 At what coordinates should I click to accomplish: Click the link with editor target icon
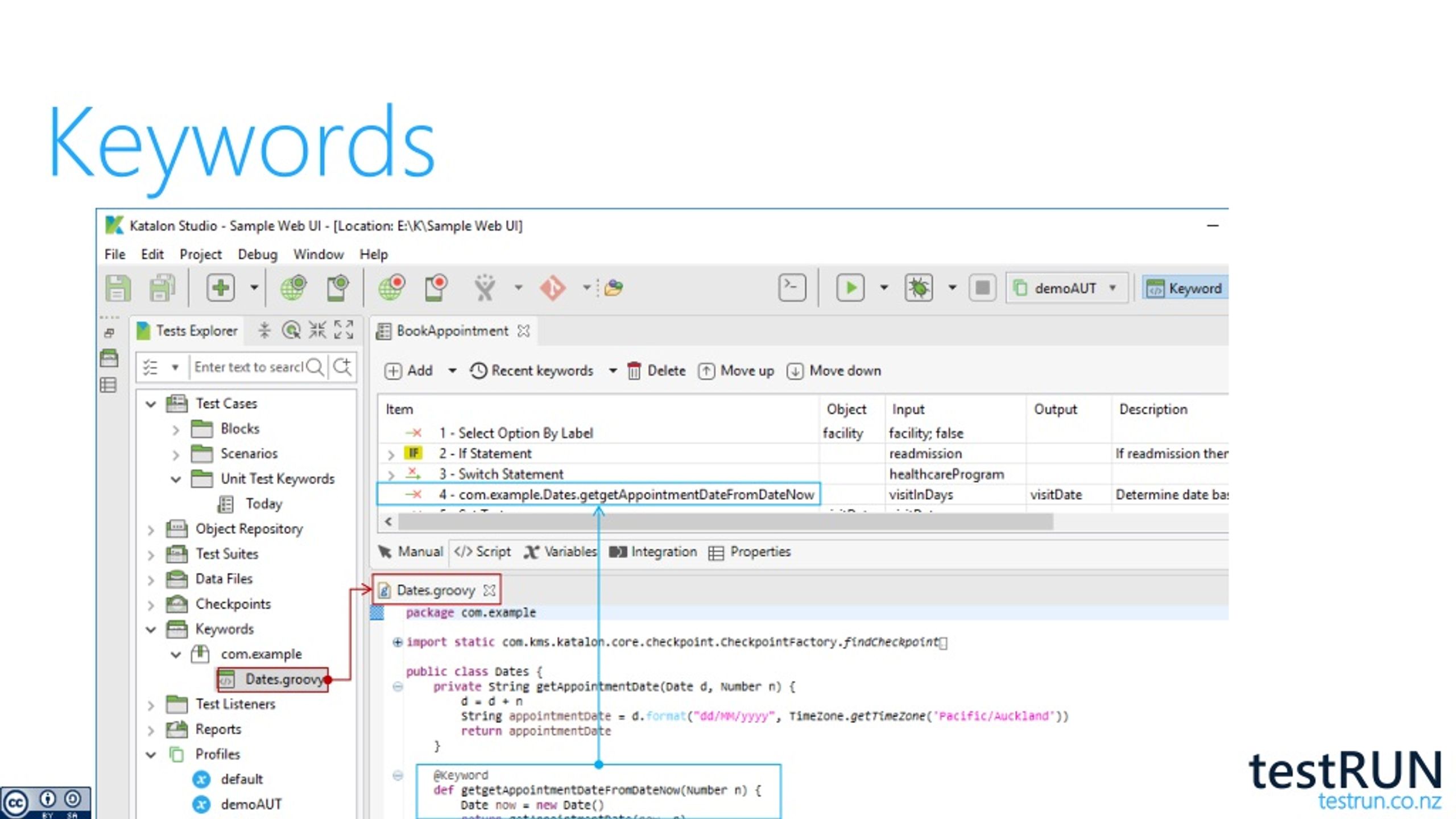click(291, 330)
